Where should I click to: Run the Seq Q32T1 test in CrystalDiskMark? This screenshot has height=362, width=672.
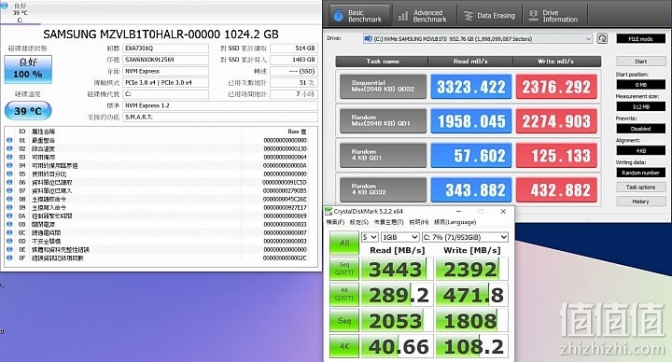tap(344, 269)
